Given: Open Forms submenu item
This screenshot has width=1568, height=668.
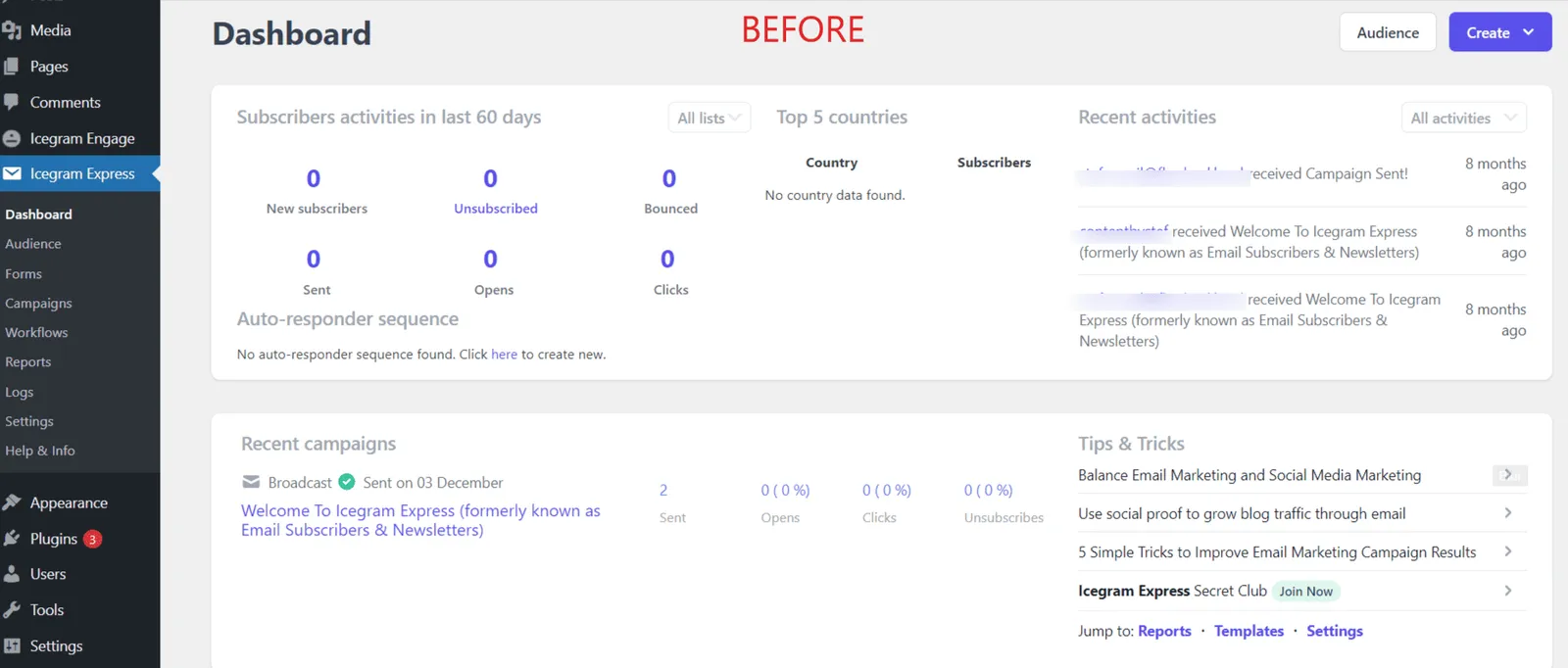Looking at the screenshot, I should click(24, 274).
